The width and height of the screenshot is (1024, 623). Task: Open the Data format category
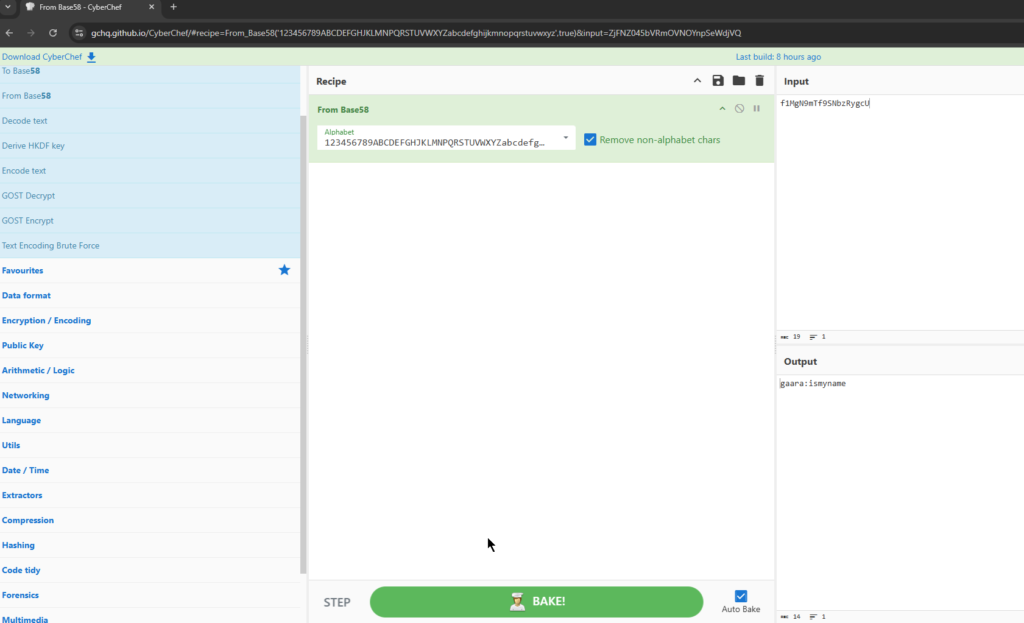26,295
